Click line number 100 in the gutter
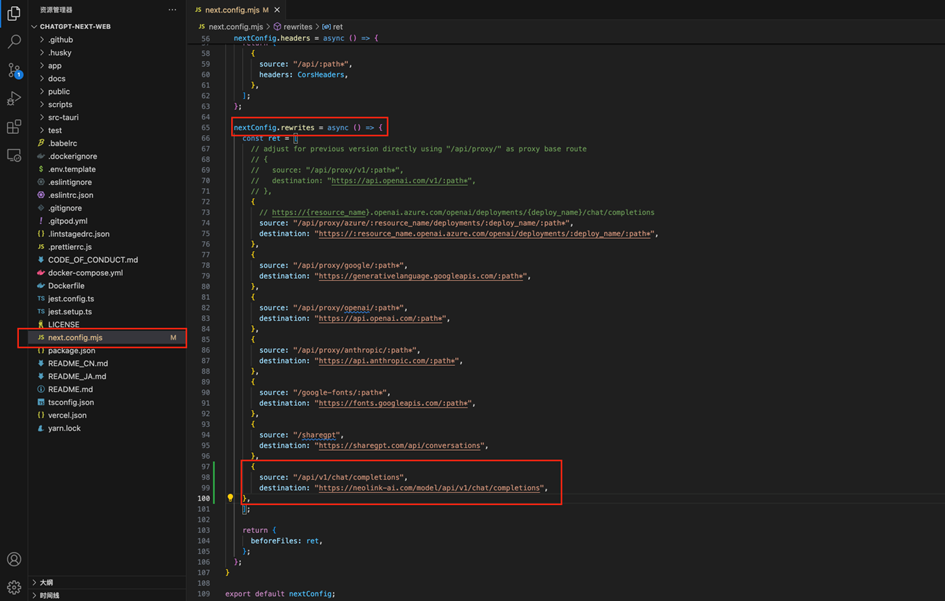945x601 pixels. click(x=204, y=499)
